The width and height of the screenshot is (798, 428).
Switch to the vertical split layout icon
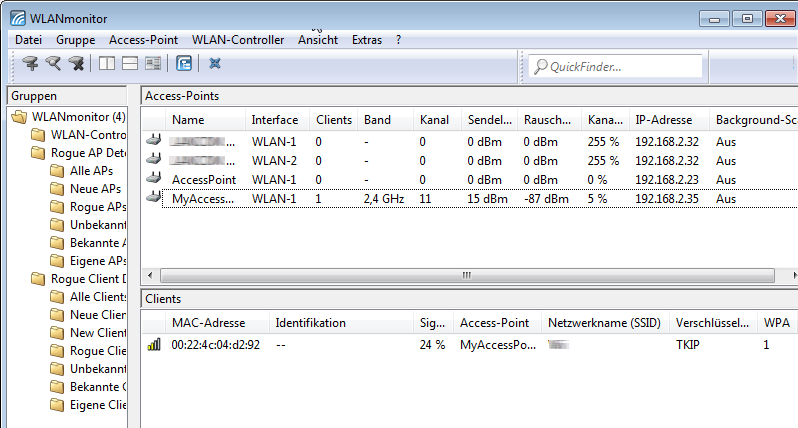pyautogui.click(x=107, y=64)
